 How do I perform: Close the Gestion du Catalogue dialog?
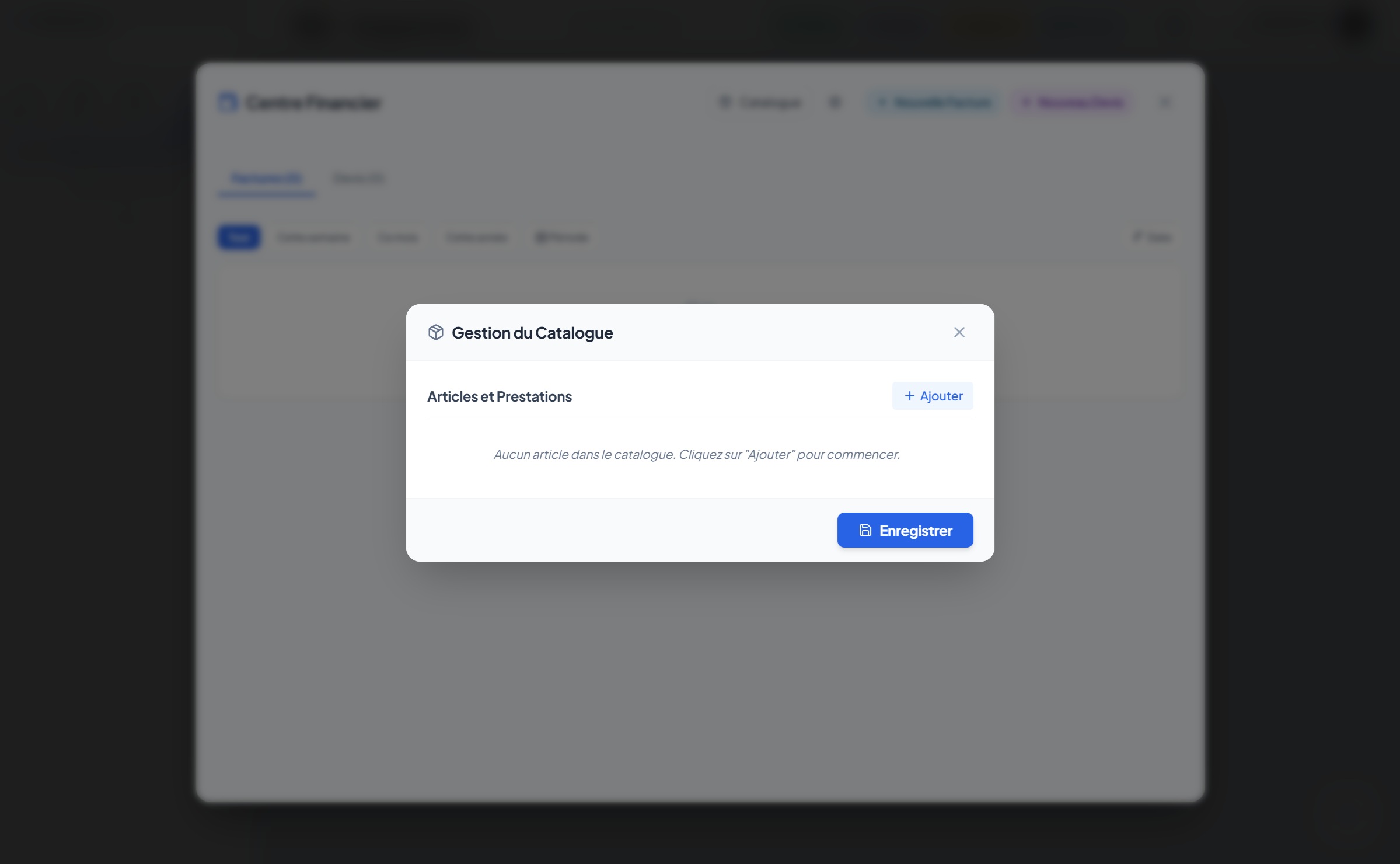959,332
